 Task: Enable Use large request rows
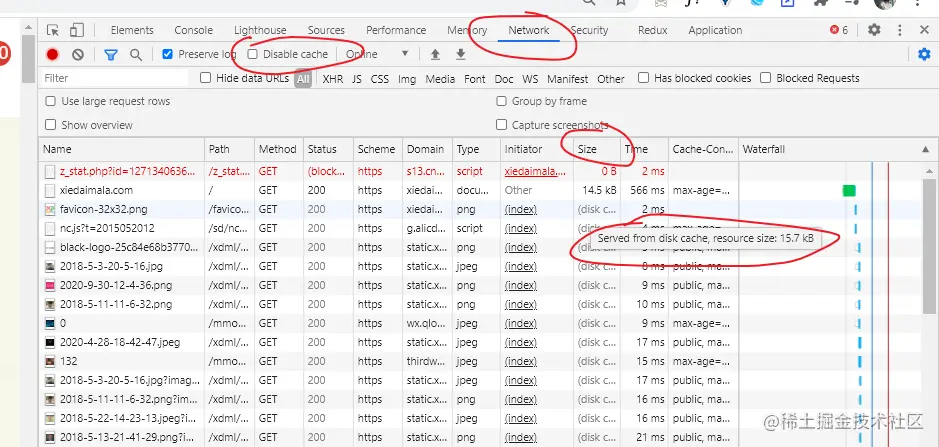pos(51,101)
